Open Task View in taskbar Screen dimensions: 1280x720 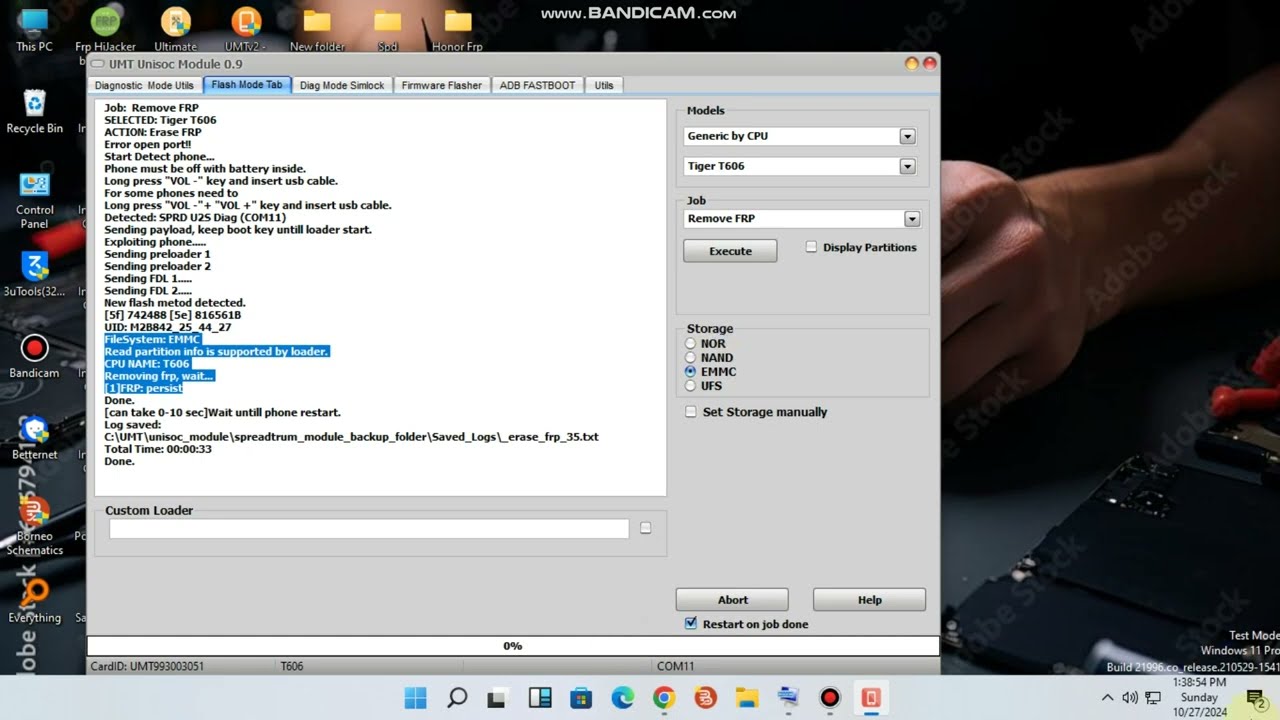coord(498,698)
